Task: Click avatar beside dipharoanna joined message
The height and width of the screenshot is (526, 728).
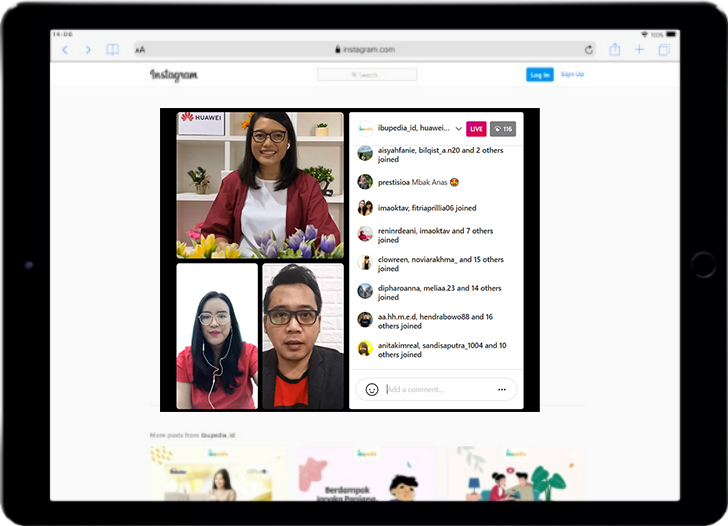Action: pyautogui.click(x=365, y=291)
